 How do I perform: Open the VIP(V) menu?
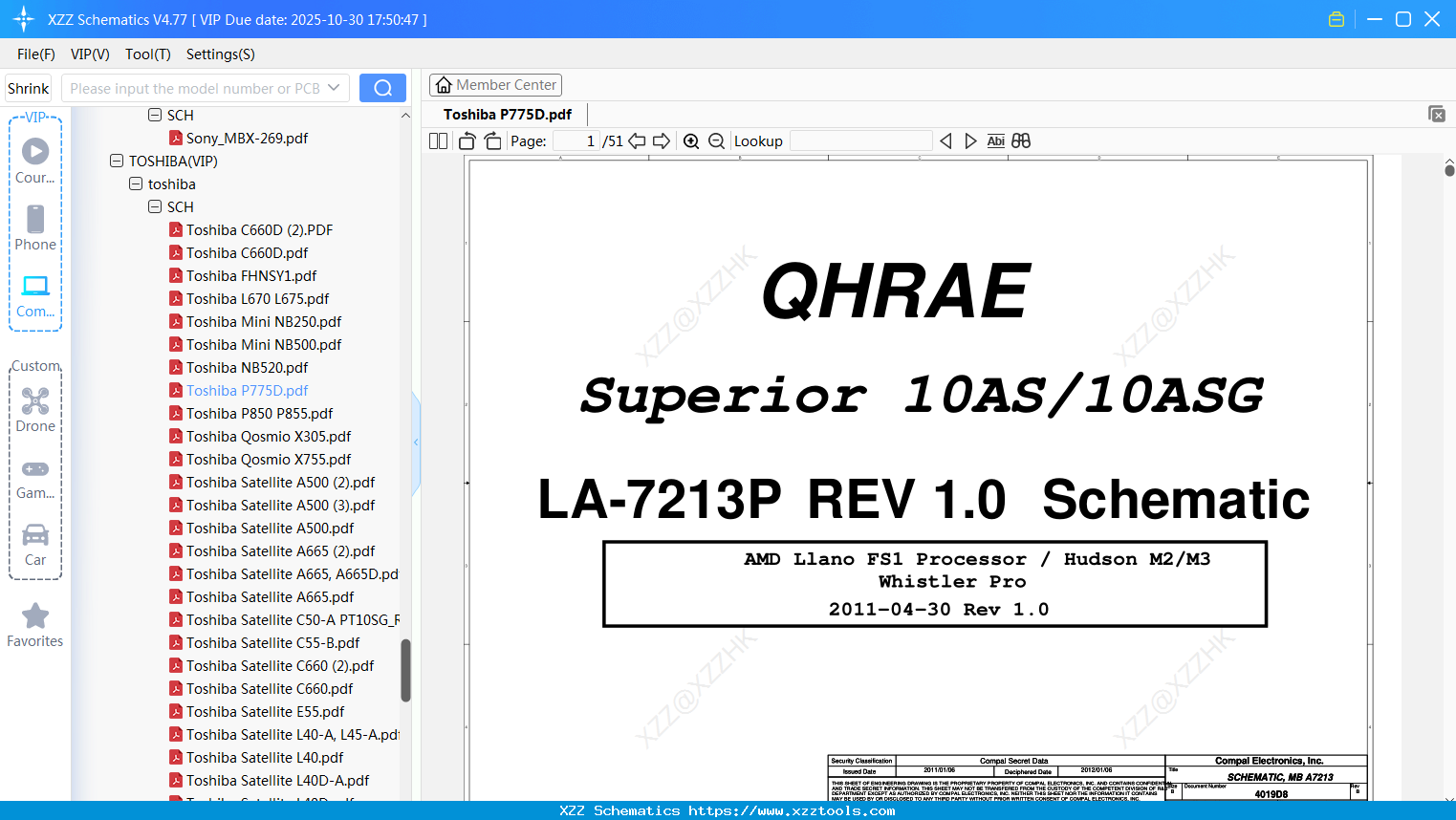tap(90, 54)
